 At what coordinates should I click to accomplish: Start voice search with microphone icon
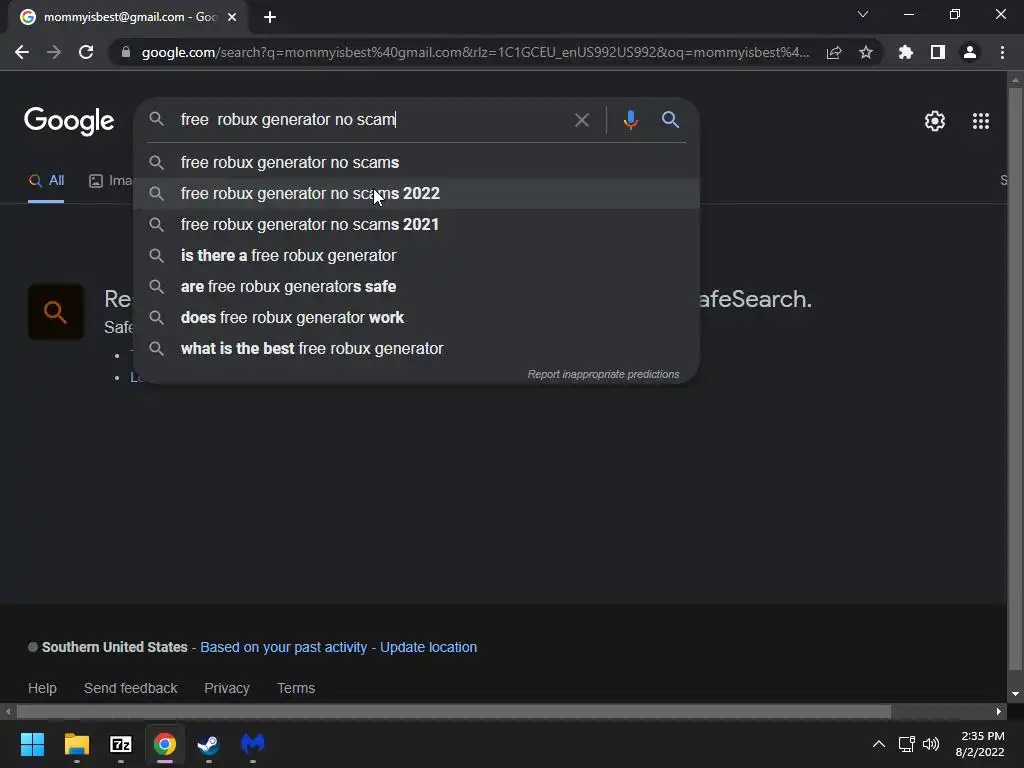point(630,120)
